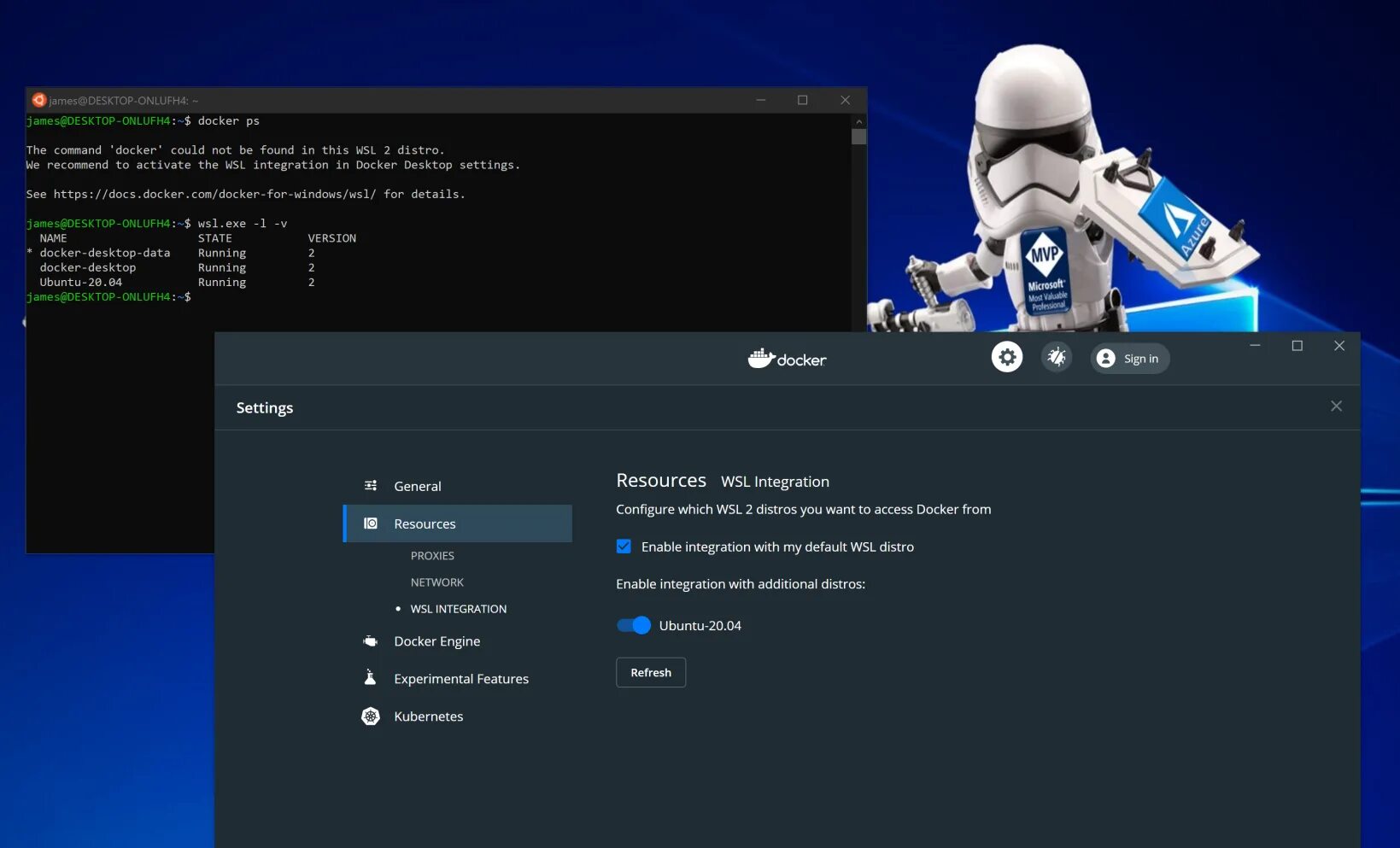Select WSL Integration sub-section
Screen dimensions: 1400x848
tap(459, 609)
